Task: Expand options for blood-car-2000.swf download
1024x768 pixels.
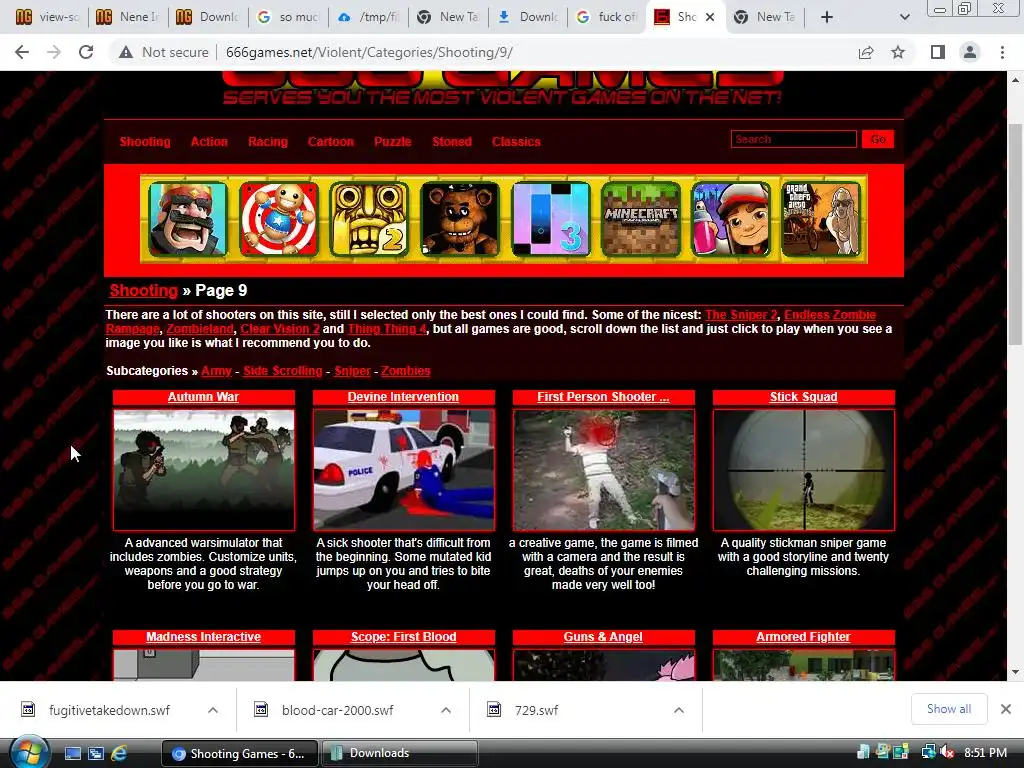Action: pyautogui.click(x=446, y=710)
